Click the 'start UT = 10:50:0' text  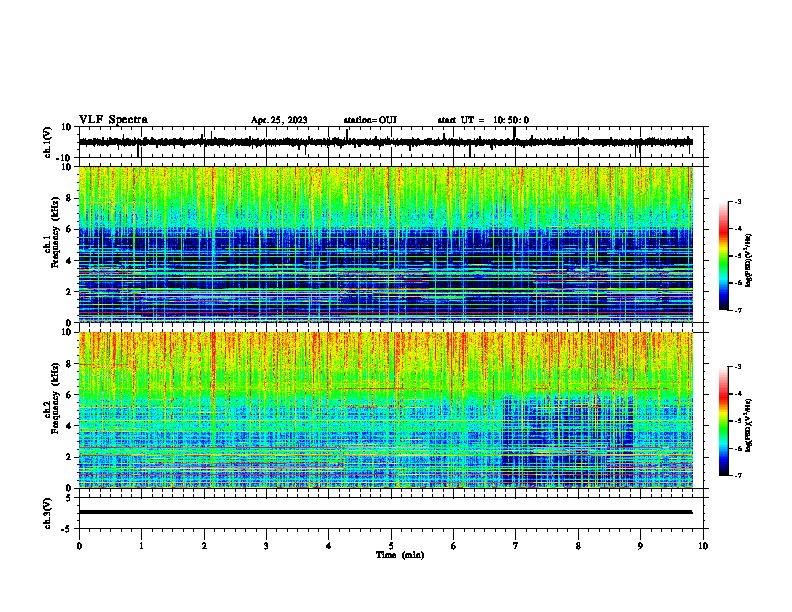coord(483,120)
